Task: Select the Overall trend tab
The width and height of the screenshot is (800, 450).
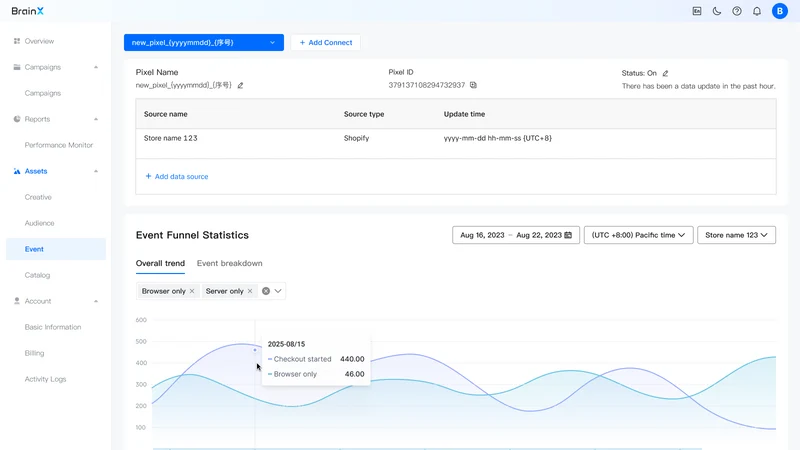Action: coord(160,263)
